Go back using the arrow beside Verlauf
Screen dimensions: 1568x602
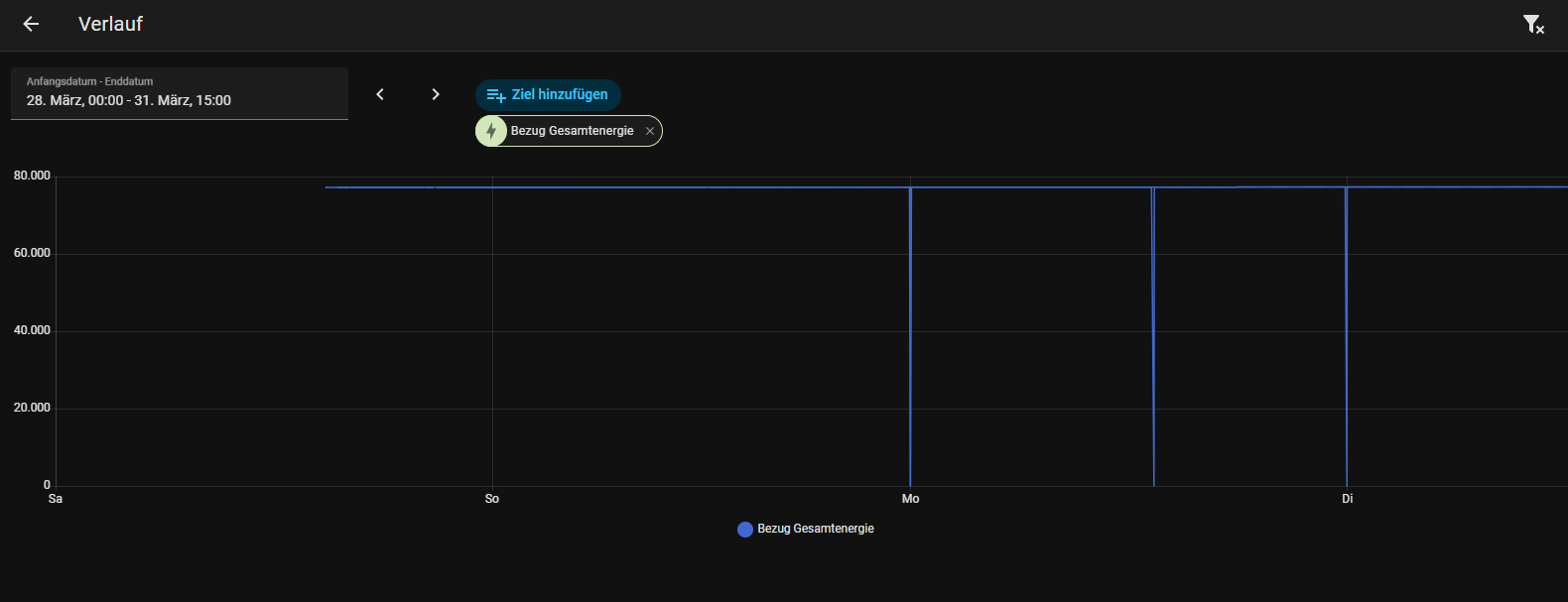(31, 24)
